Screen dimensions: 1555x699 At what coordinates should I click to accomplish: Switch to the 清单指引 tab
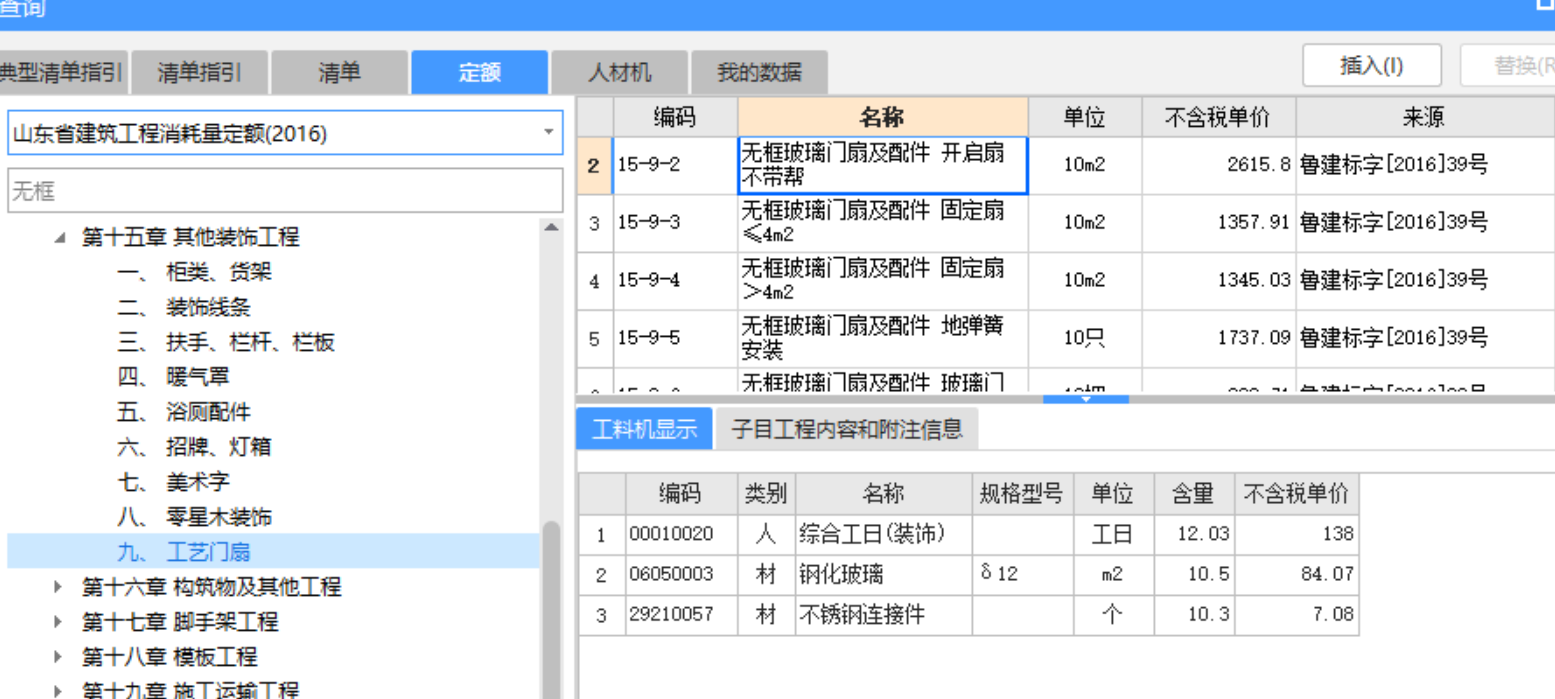click(199, 72)
